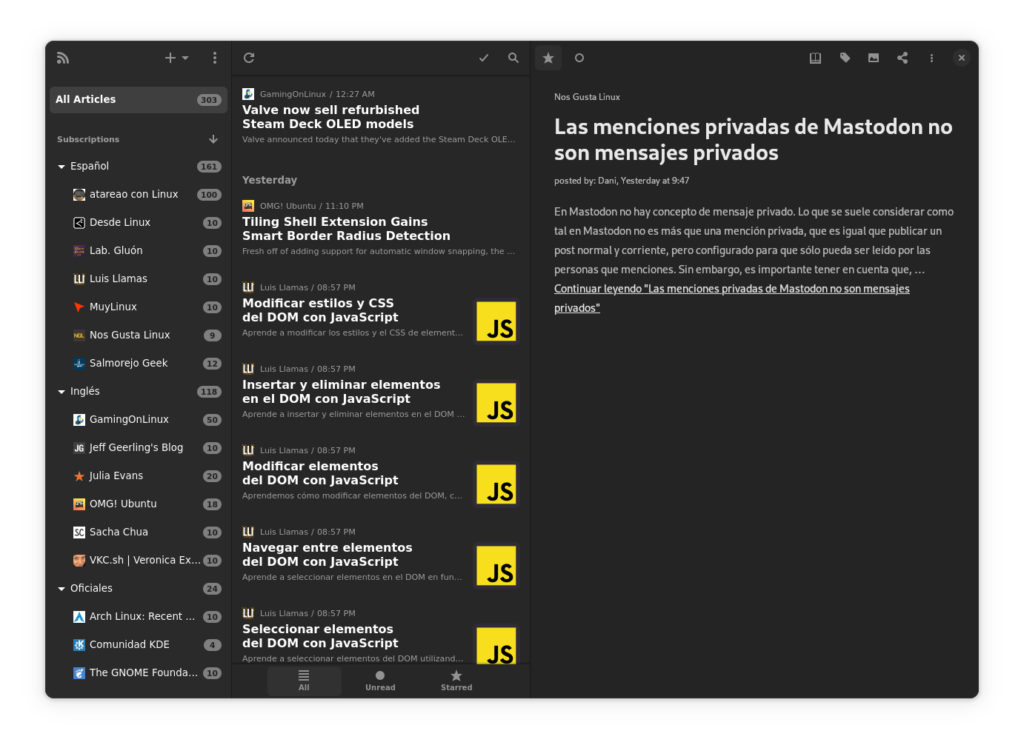
Task: Collapse the Español category
Action: tap(61, 166)
